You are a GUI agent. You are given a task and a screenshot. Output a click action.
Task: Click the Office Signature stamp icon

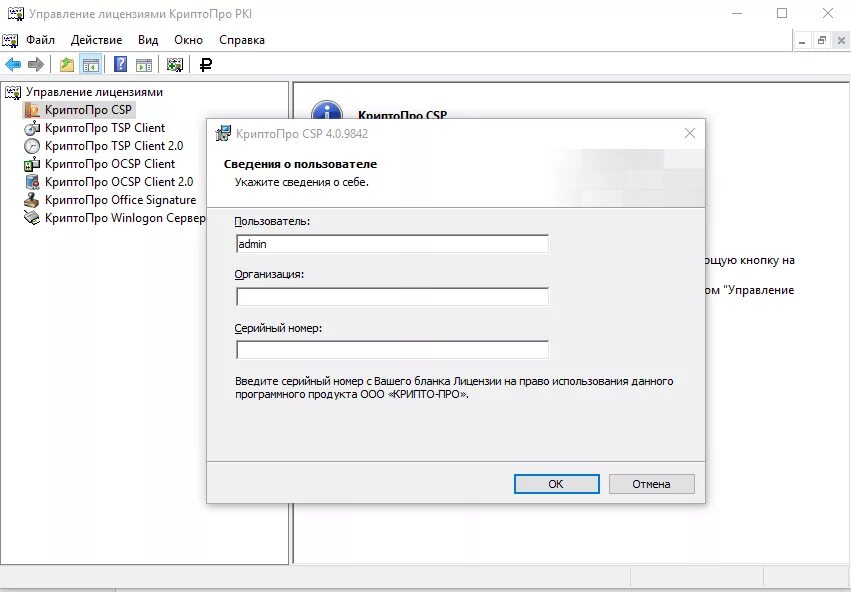point(32,200)
